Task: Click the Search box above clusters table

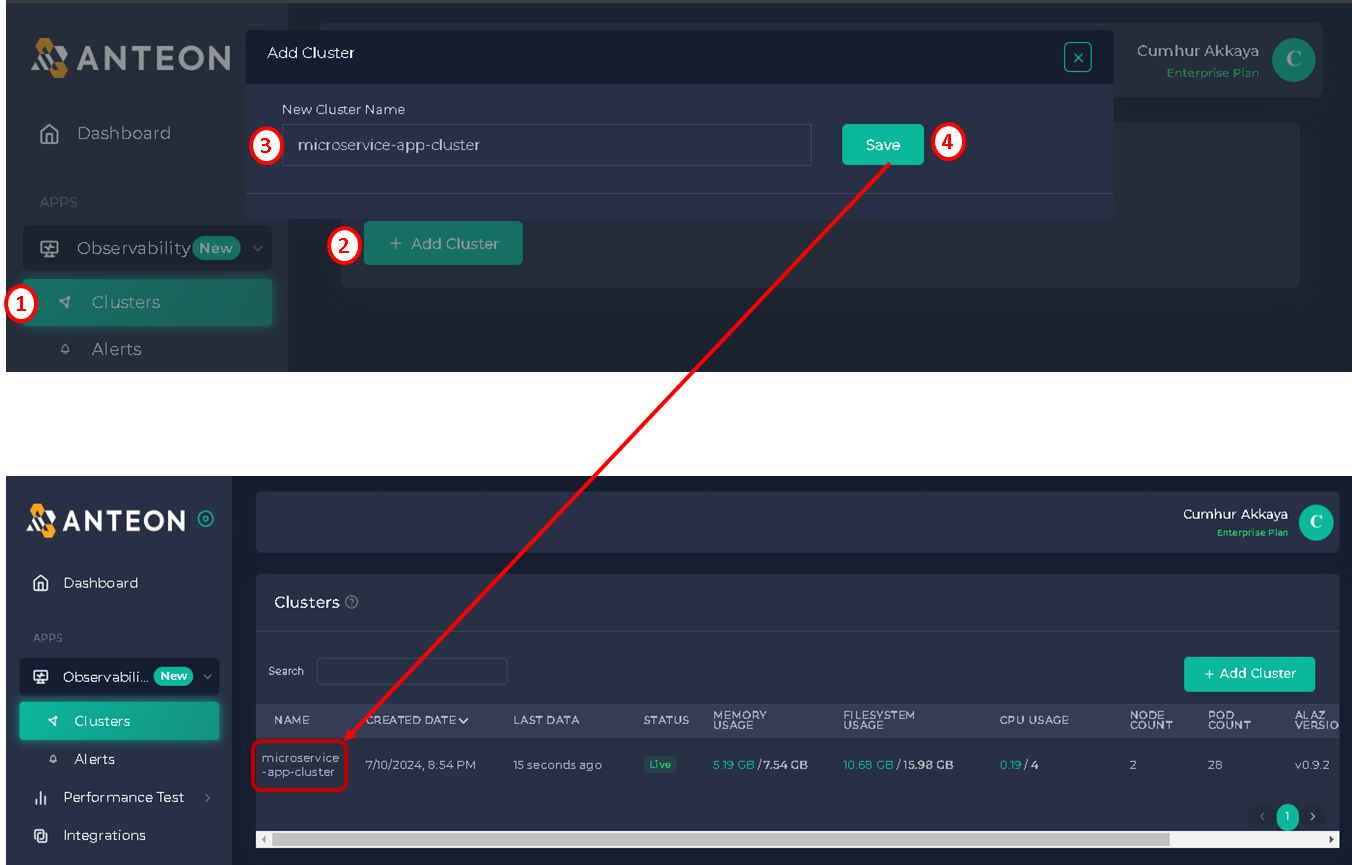Action: (412, 671)
